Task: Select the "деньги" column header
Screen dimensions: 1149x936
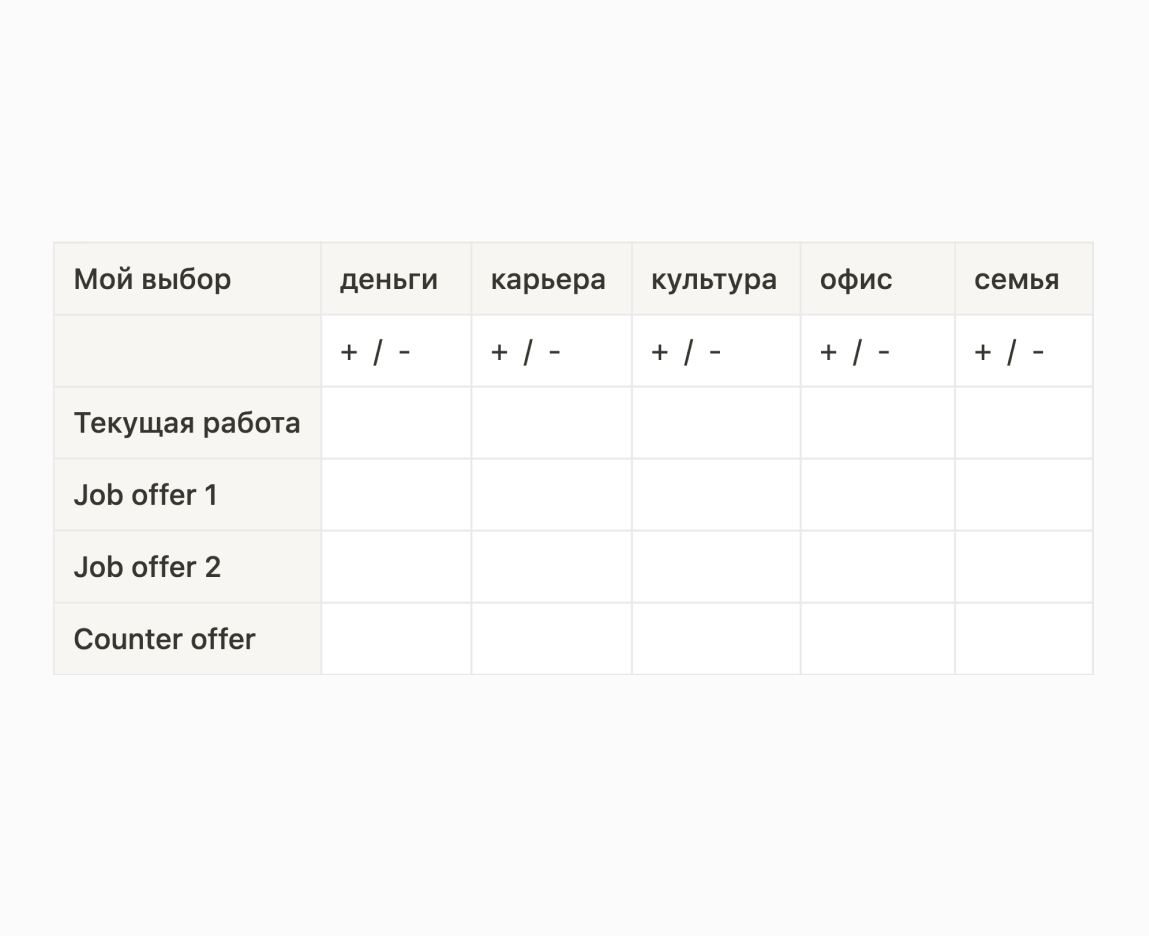Action: 396,279
